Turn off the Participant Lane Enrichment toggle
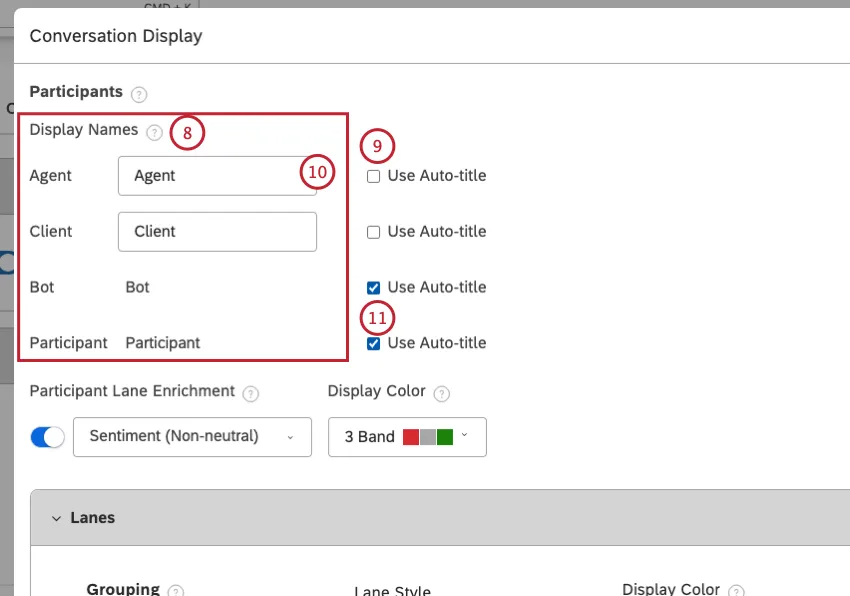 pyautogui.click(x=47, y=436)
